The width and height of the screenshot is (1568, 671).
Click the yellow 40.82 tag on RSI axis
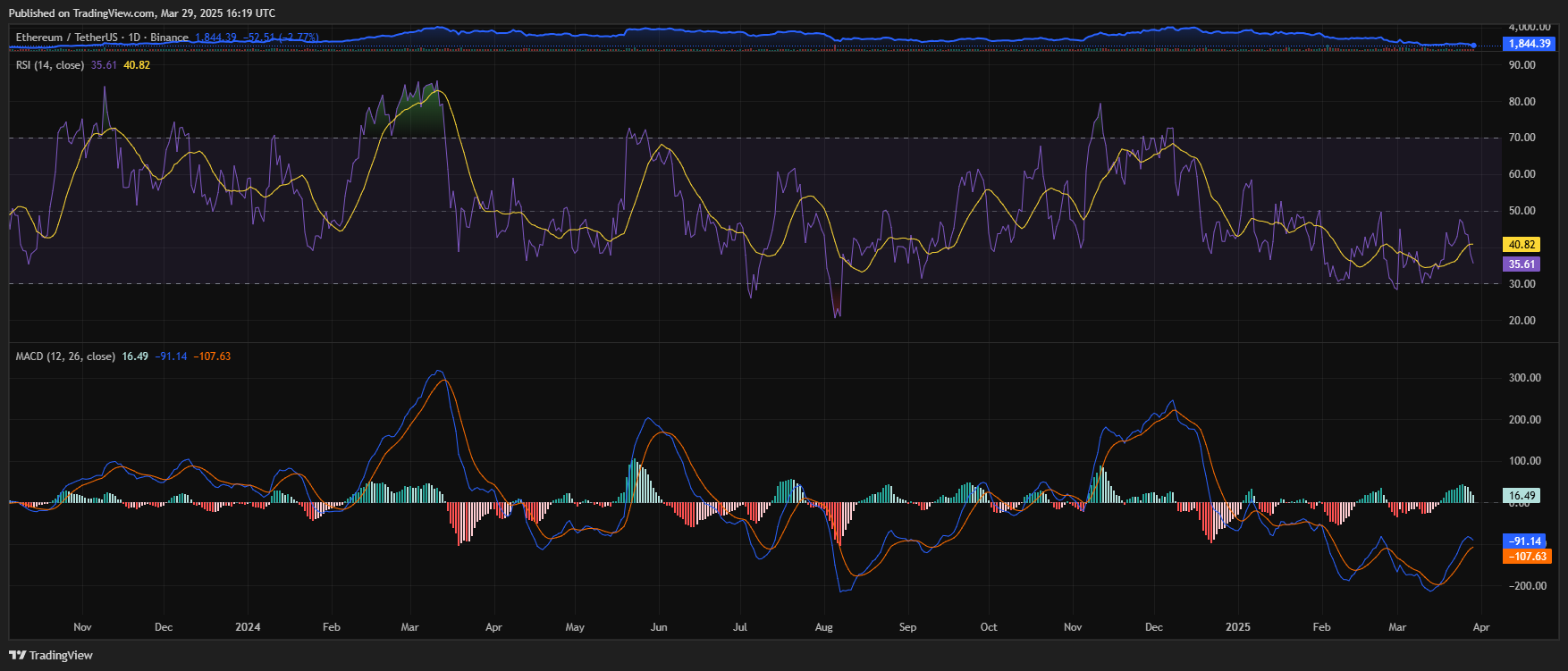[x=1522, y=245]
